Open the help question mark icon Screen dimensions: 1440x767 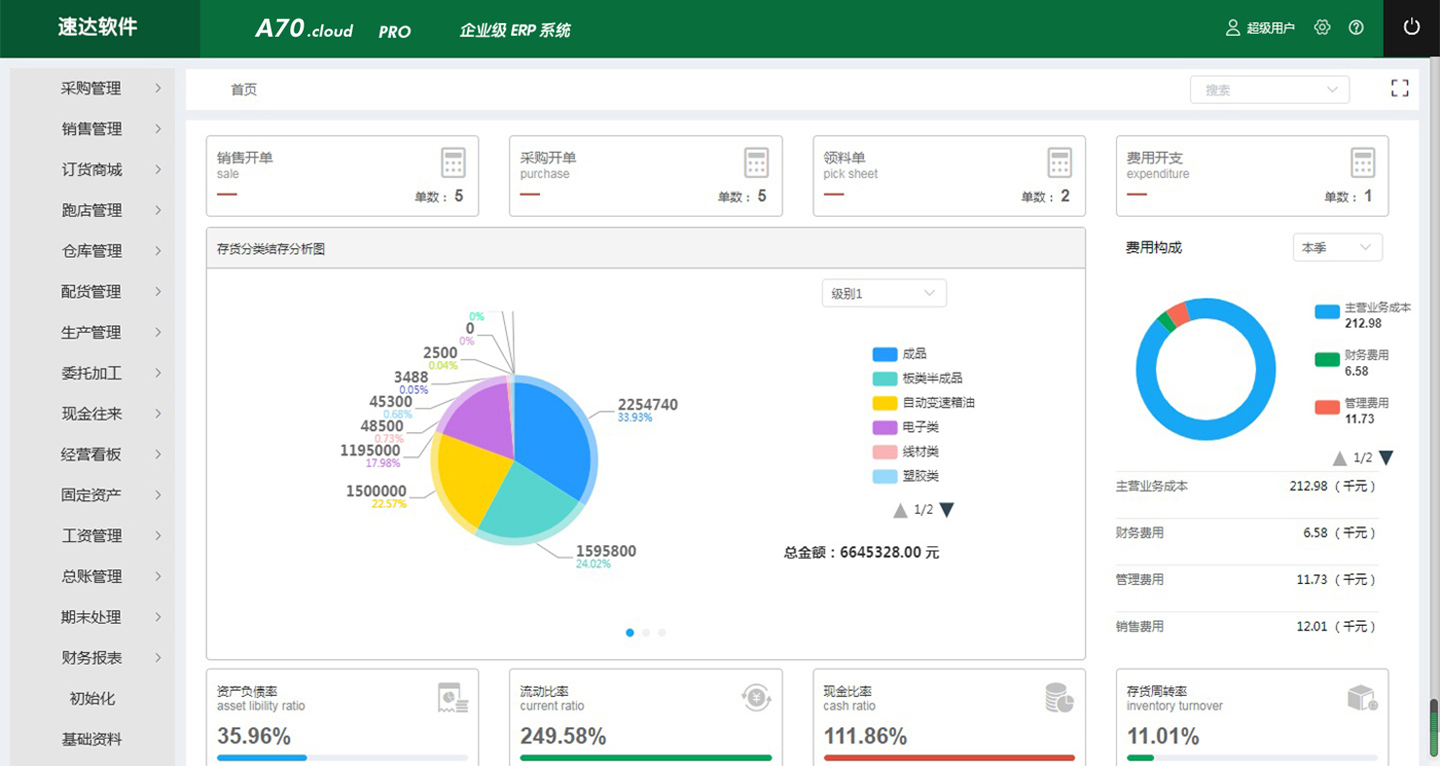[x=1357, y=27]
